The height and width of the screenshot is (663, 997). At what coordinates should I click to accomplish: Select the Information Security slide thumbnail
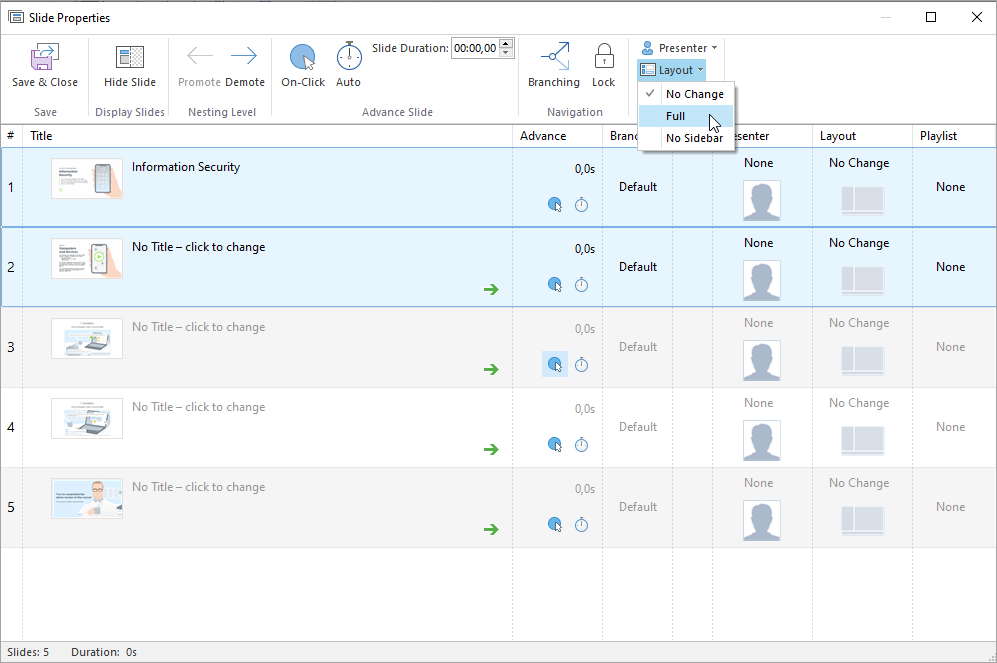(87, 178)
